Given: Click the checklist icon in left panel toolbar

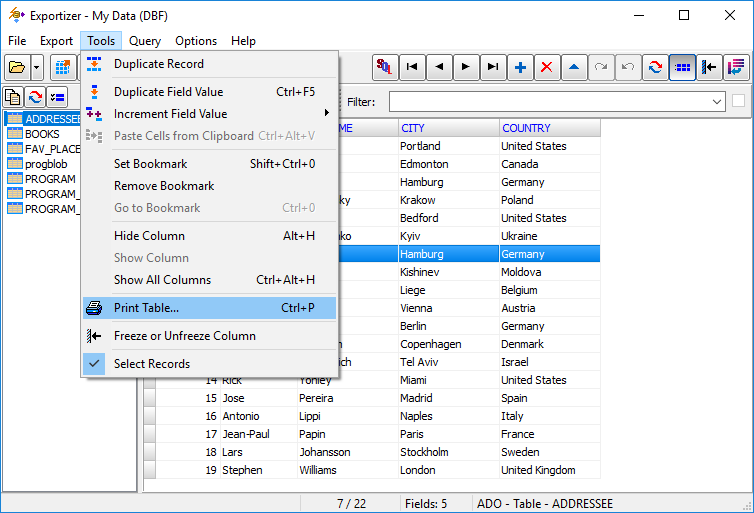Looking at the screenshot, I should click(x=57, y=98).
